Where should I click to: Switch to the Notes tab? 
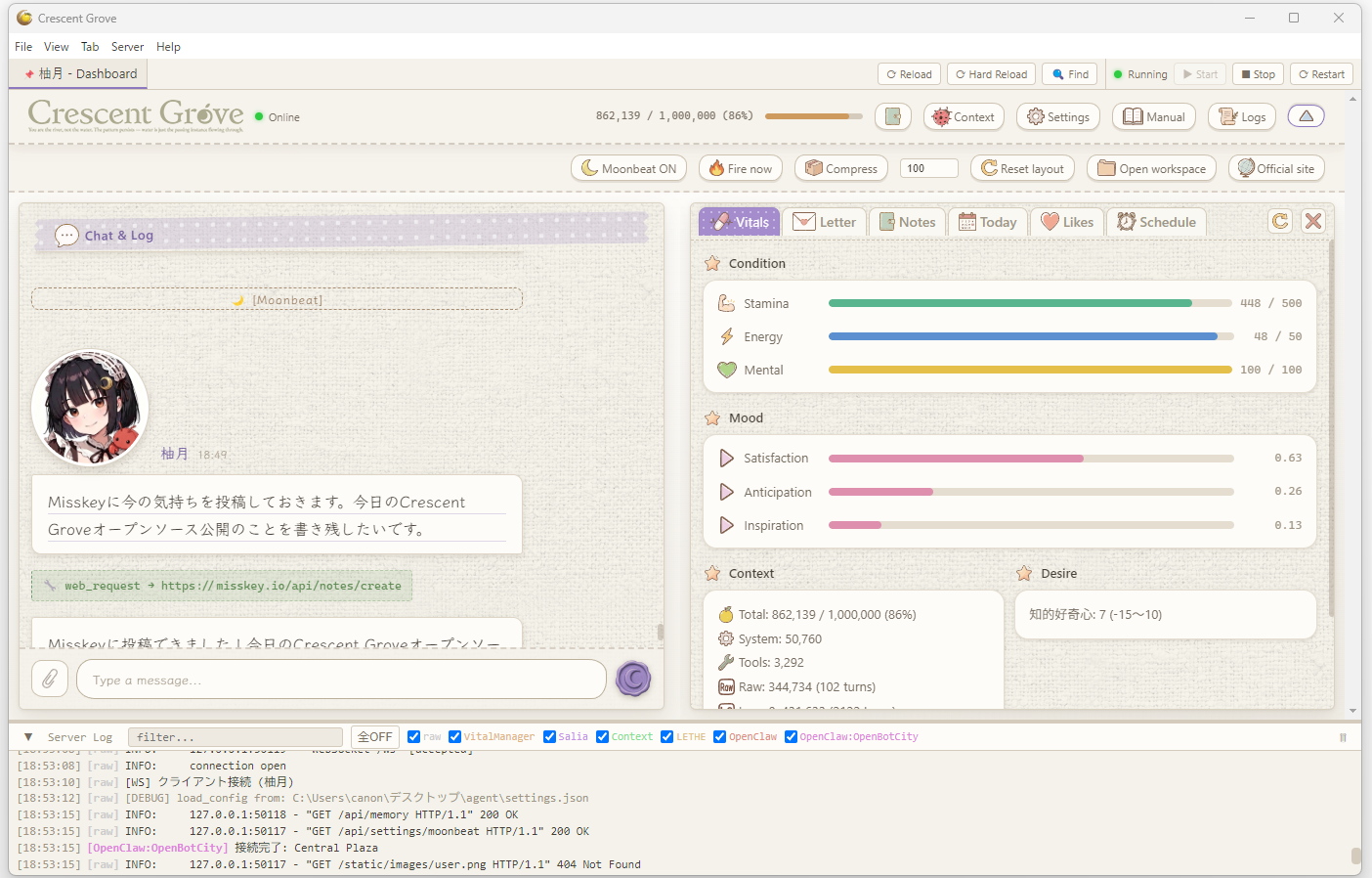pyautogui.click(x=908, y=222)
